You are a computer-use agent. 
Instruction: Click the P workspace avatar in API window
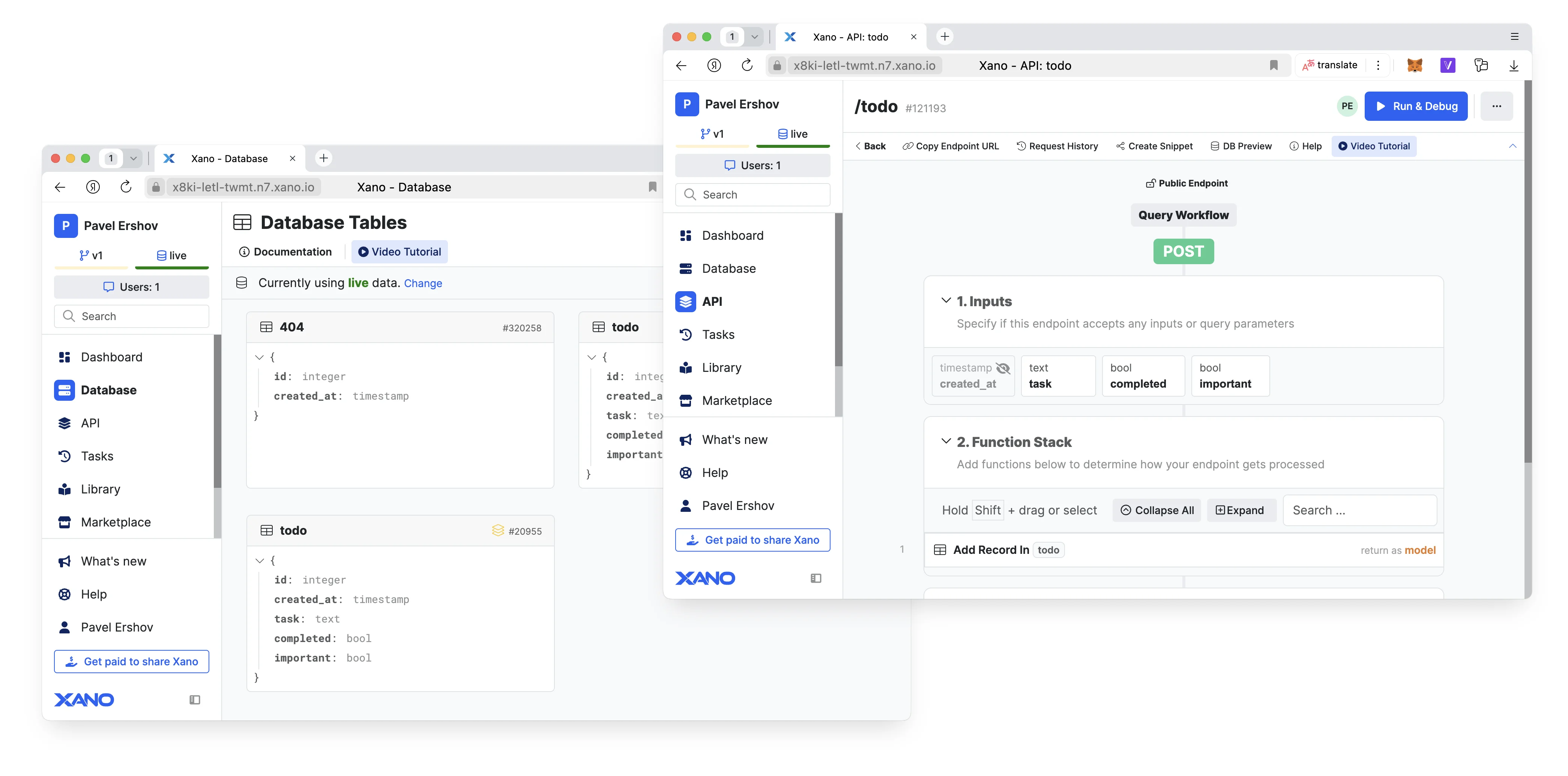[x=686, y=104]
